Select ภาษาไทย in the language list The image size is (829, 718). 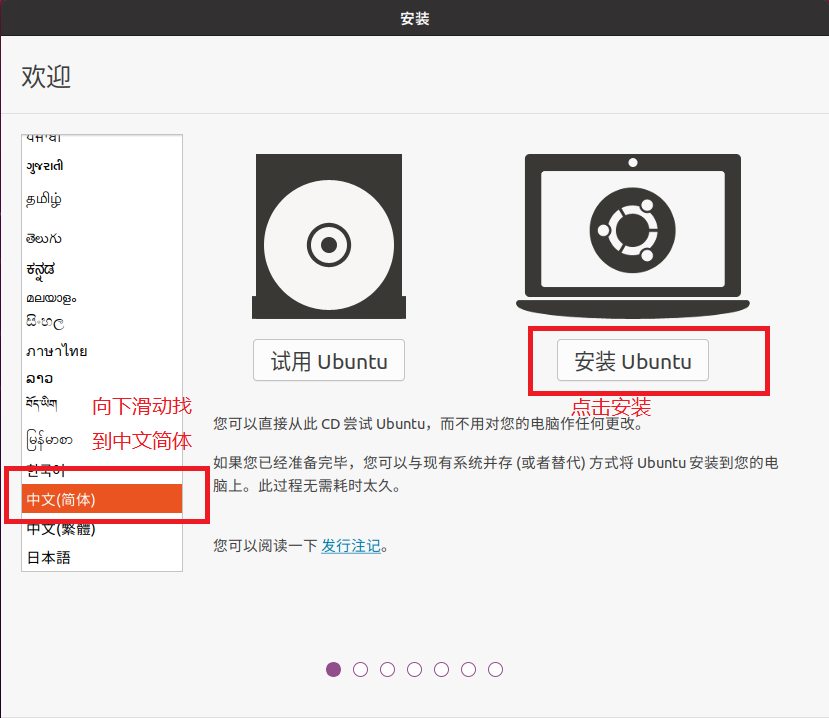point(102,351)
